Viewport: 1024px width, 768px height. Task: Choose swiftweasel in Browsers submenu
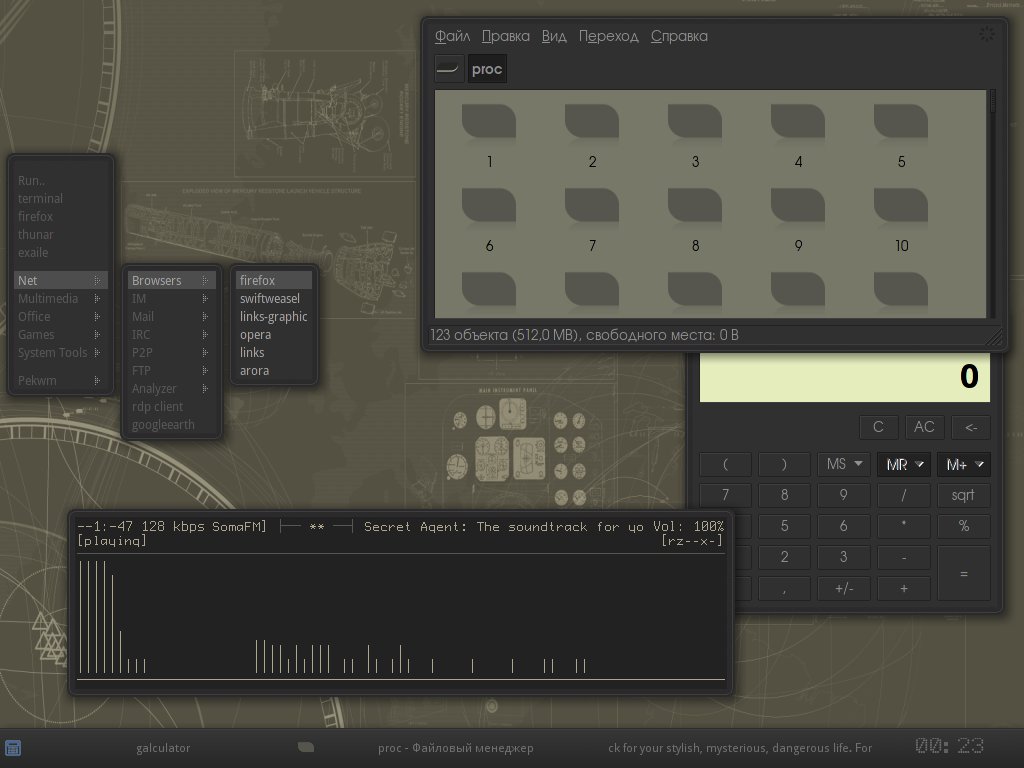(x=274, y=298)
